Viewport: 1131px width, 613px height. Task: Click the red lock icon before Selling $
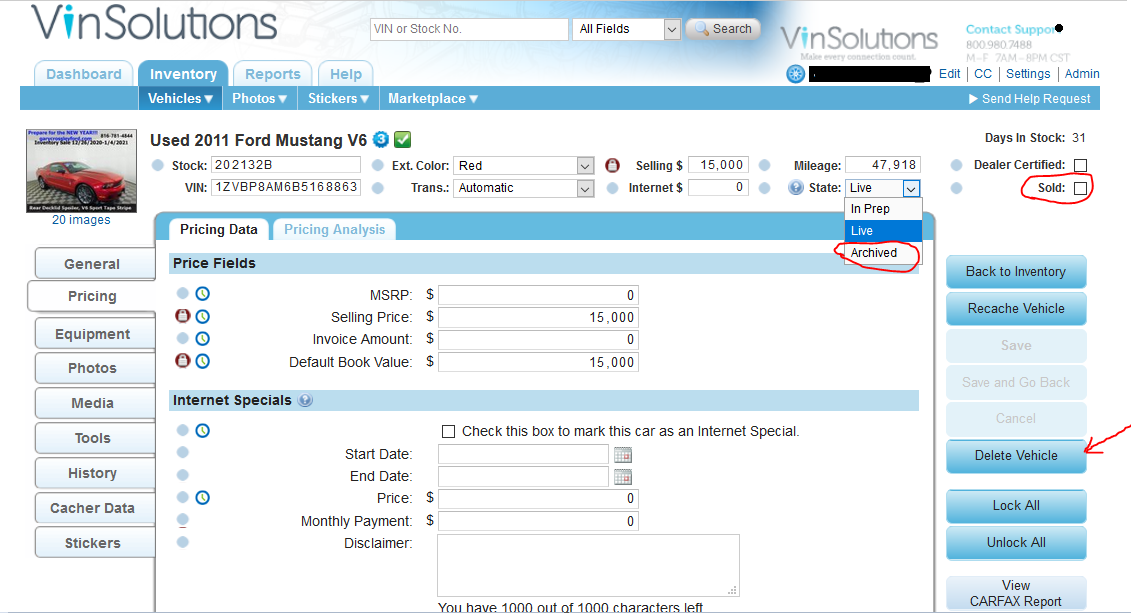[614, 166]
